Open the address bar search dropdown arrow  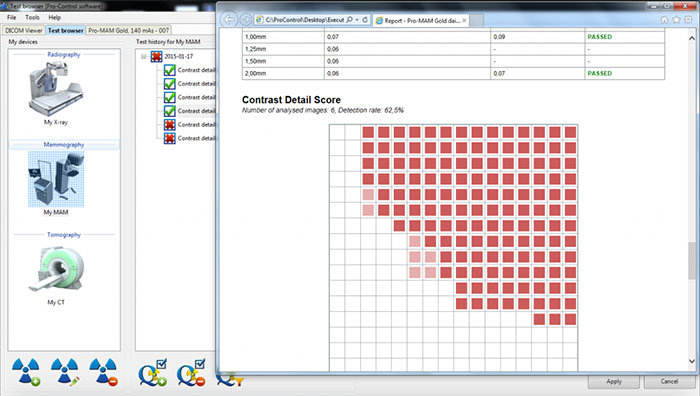tap(357, 20)
